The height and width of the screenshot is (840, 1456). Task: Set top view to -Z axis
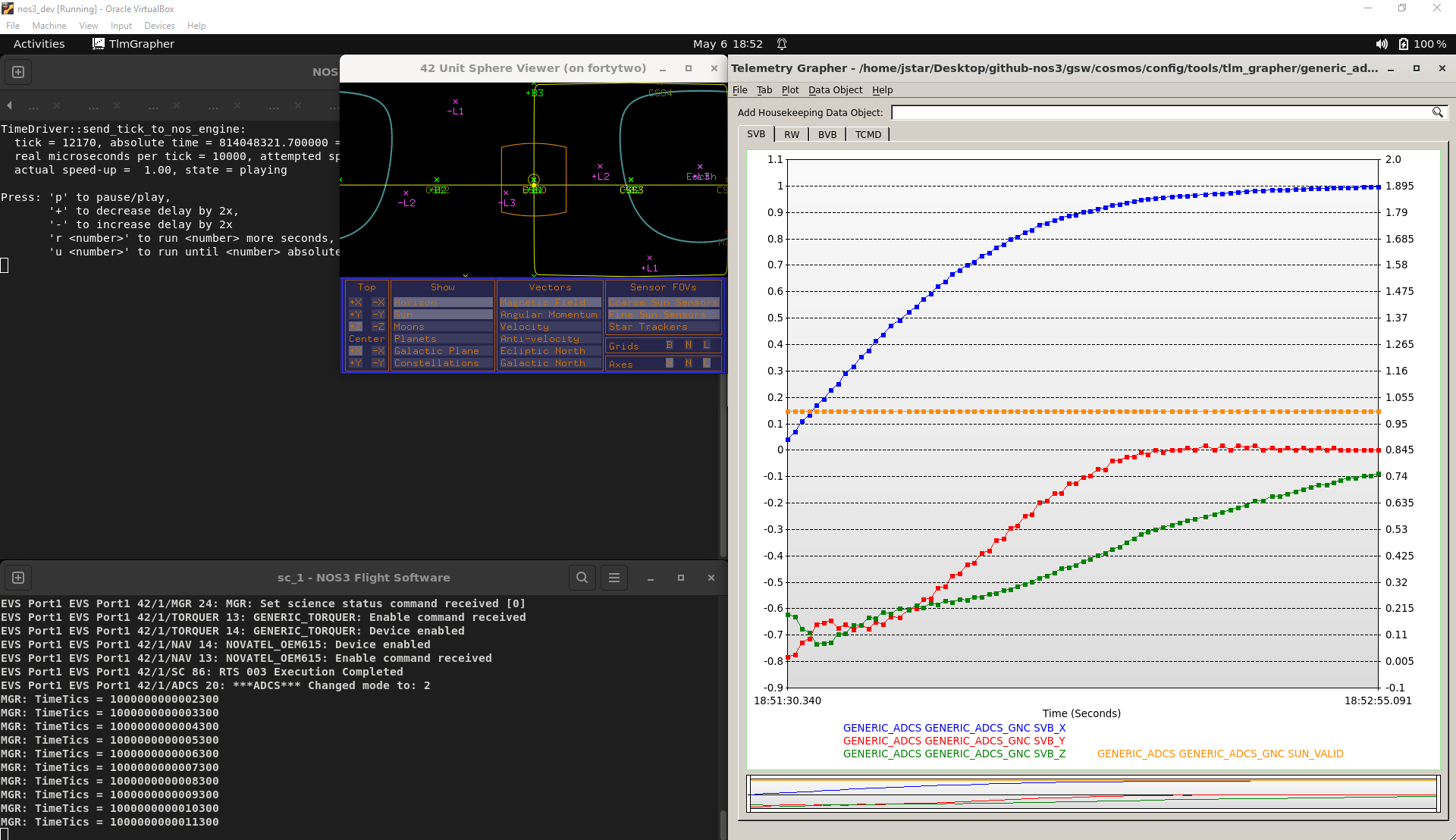pos(378,327)
